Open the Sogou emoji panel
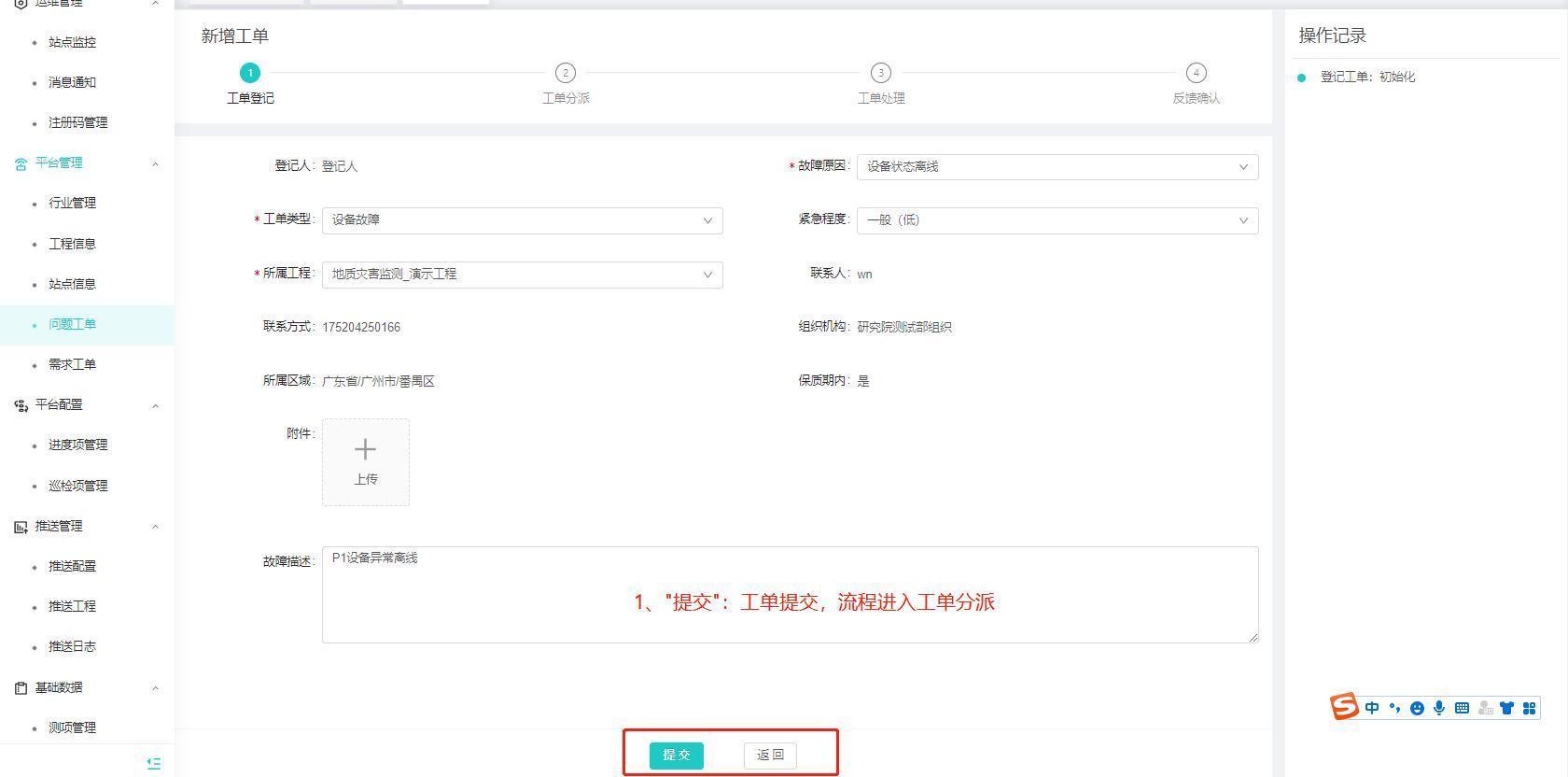The image size is (1568, 777). click(1417, 709)
